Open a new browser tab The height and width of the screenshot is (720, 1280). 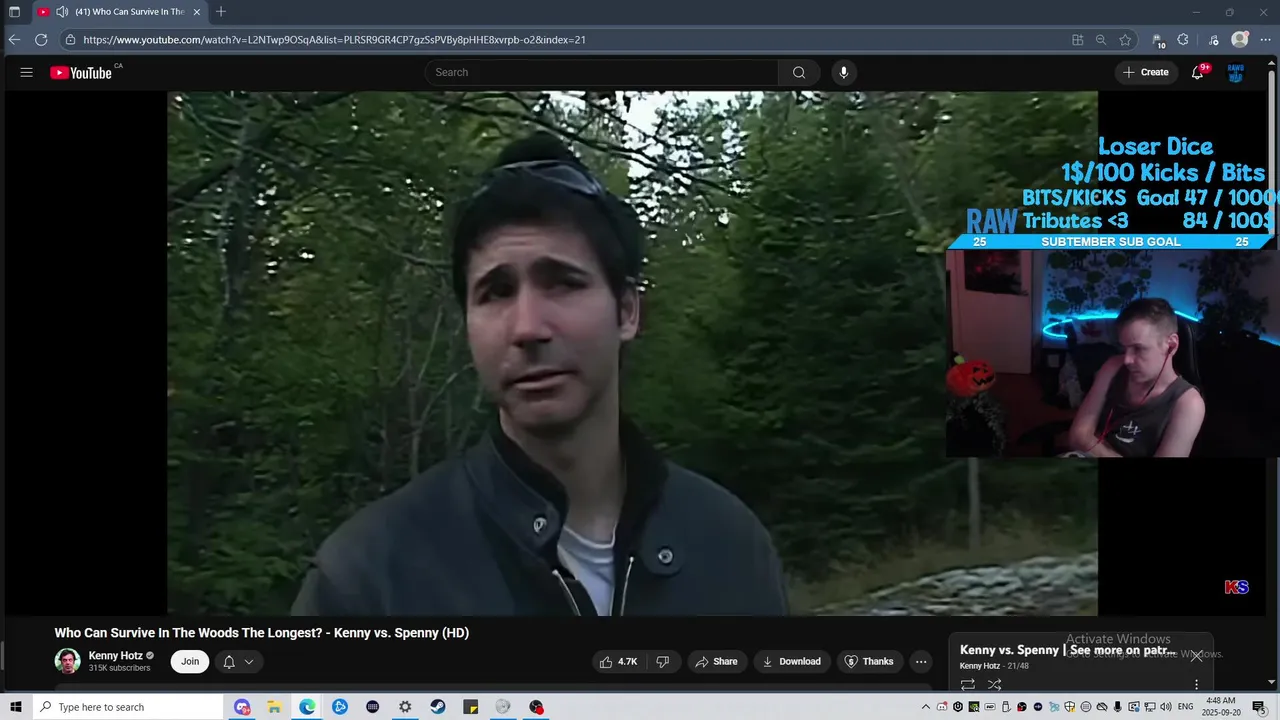pyautogui.click(x=221, y=12)
